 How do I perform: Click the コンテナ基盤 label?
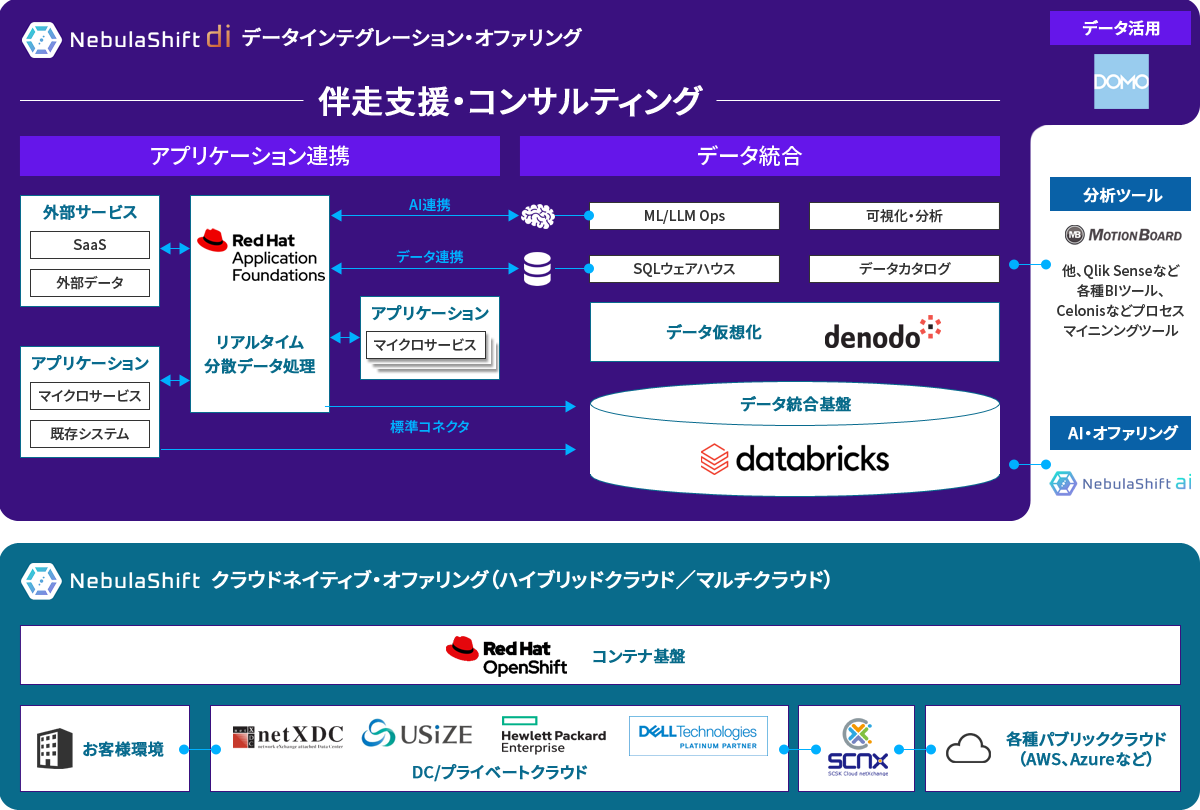click(x=638, y=656)
